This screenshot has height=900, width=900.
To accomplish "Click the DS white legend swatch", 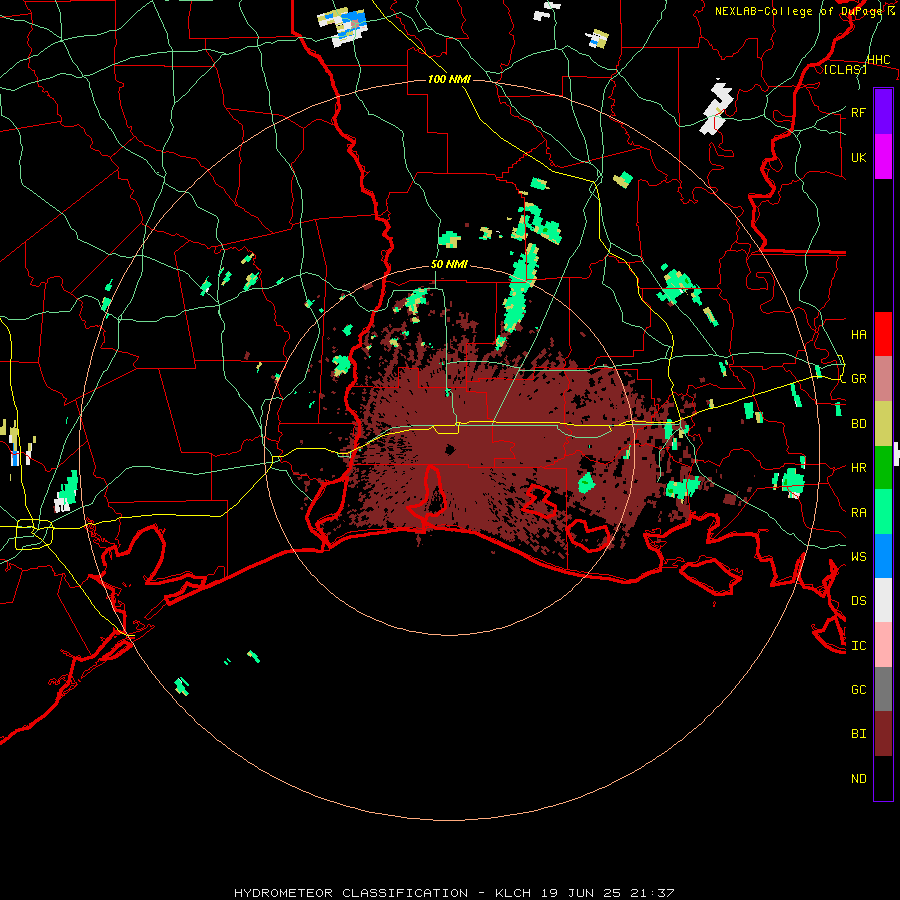I will coord(883,600).
